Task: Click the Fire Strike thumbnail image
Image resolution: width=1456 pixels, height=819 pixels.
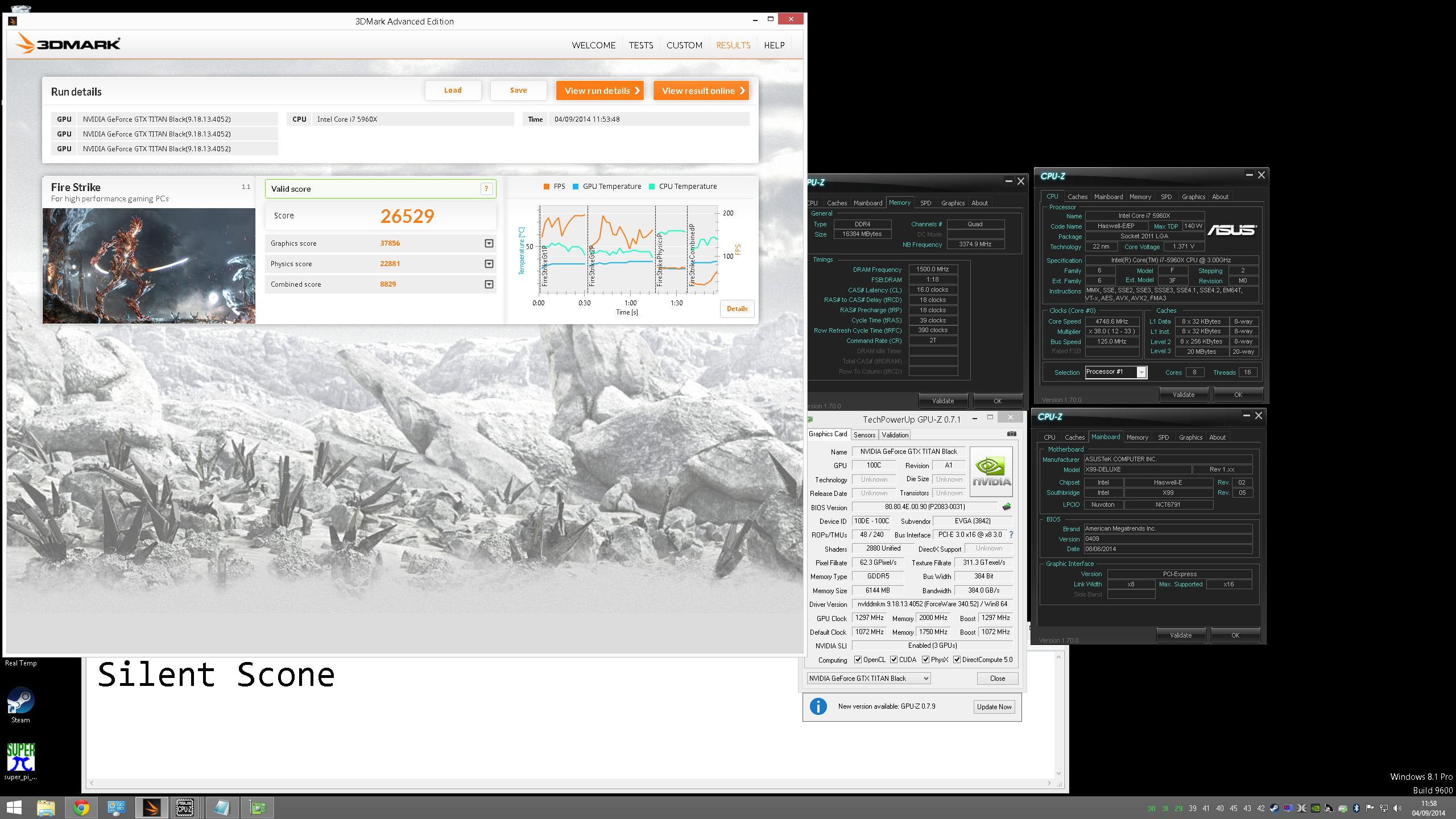Action: click(x=149, y=266)
